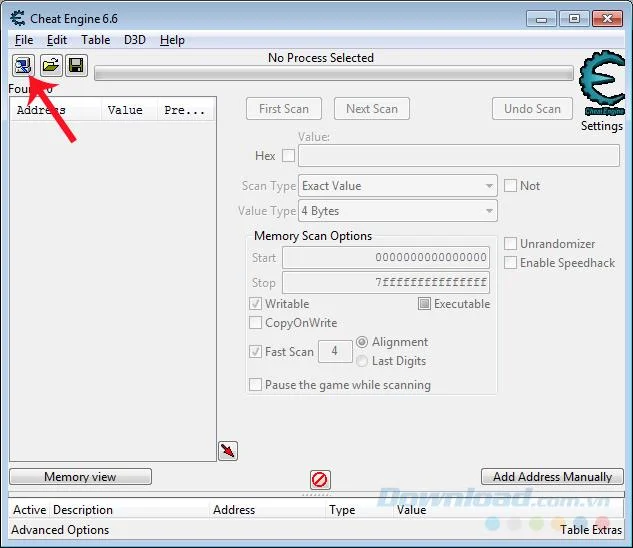This screenshot has height=548, width=633.
Task: Click the Active column header
Action: pos(29,510)
